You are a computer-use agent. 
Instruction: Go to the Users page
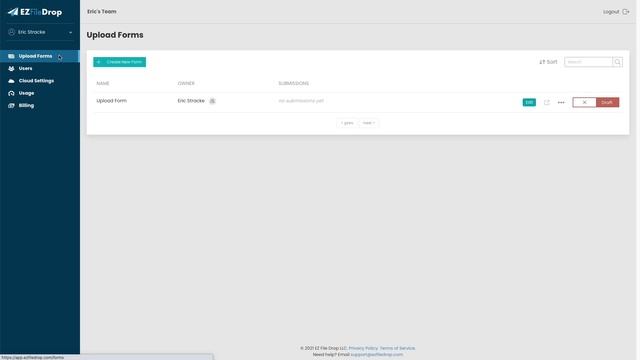[25, 69]
